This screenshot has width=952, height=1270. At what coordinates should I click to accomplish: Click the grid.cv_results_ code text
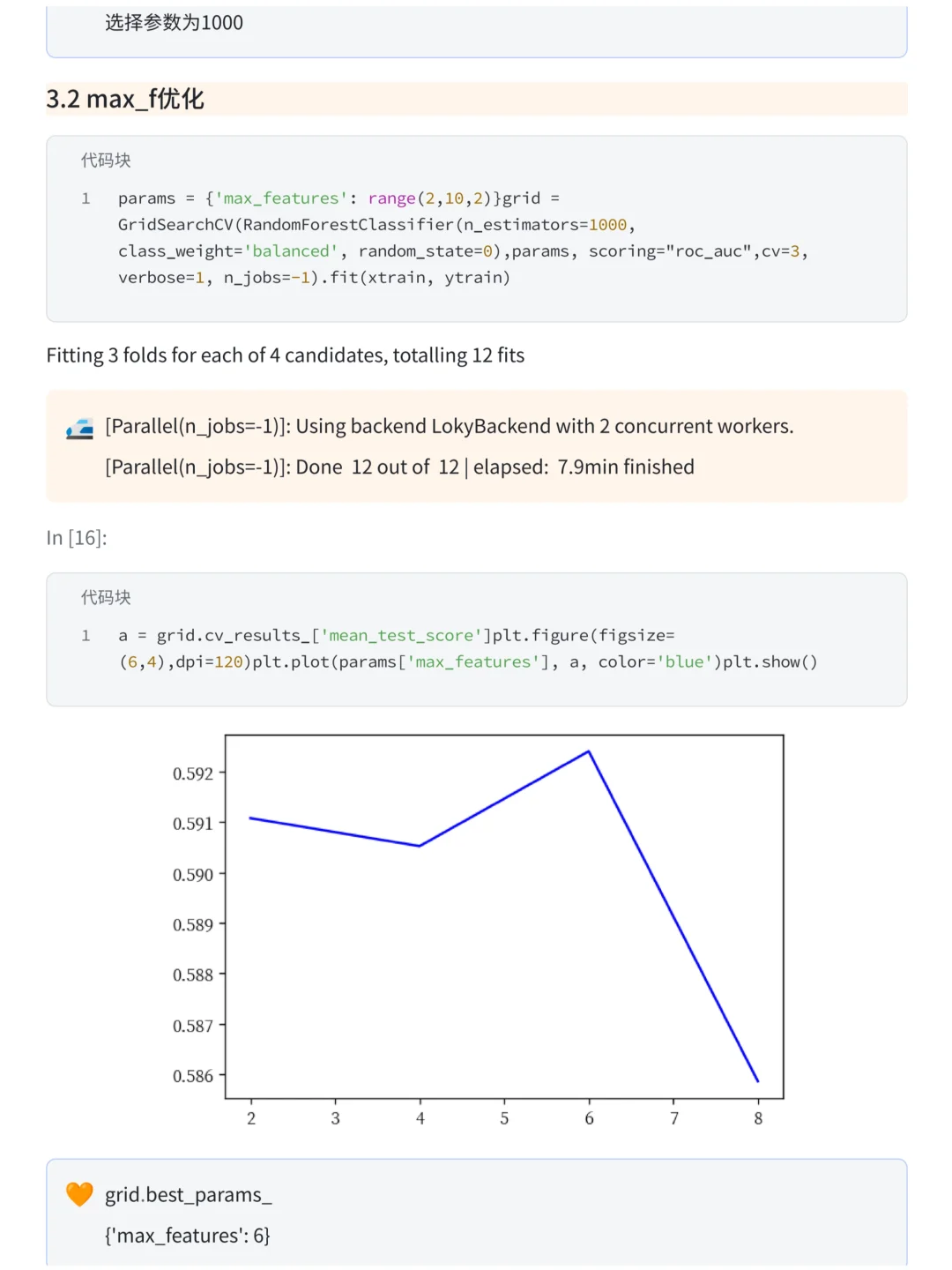pyautogui.click(x=467, y=648)
